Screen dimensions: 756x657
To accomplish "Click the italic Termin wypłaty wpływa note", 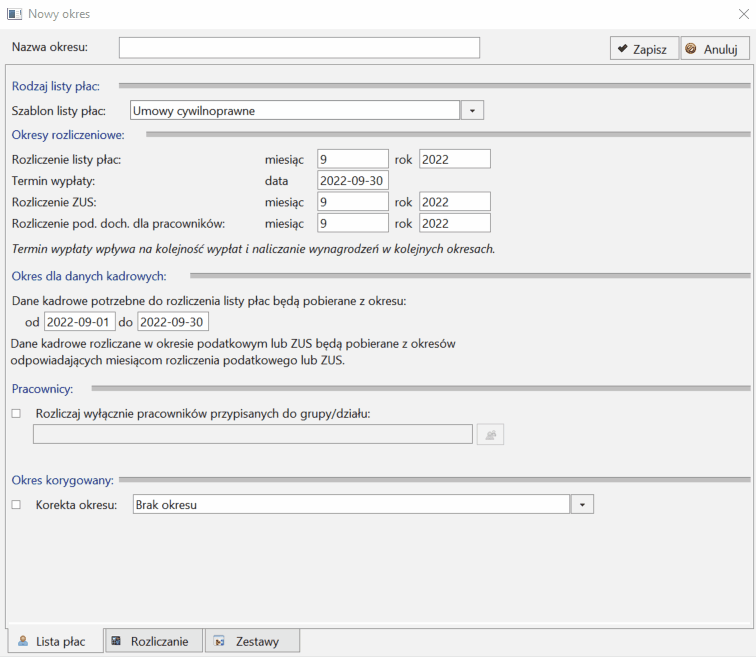I will click(x=253, y=249).
